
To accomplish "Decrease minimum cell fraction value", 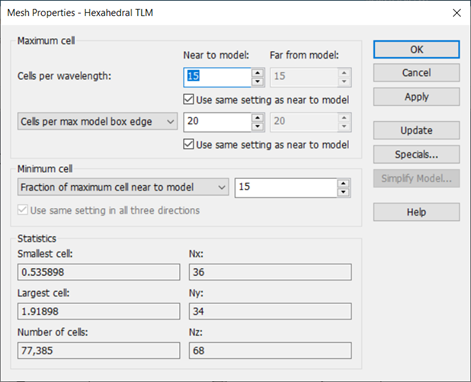I will (x=343, y=193).
